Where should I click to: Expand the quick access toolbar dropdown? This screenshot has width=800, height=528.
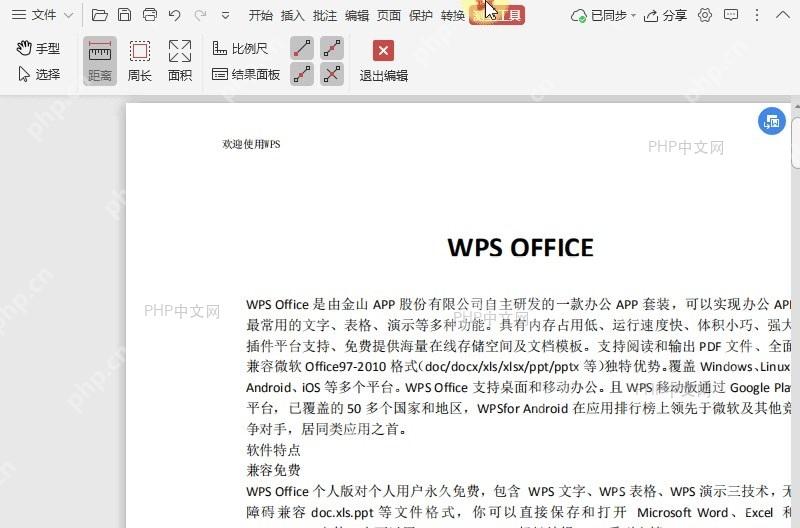pyautogui.click(x=226, y=16)
